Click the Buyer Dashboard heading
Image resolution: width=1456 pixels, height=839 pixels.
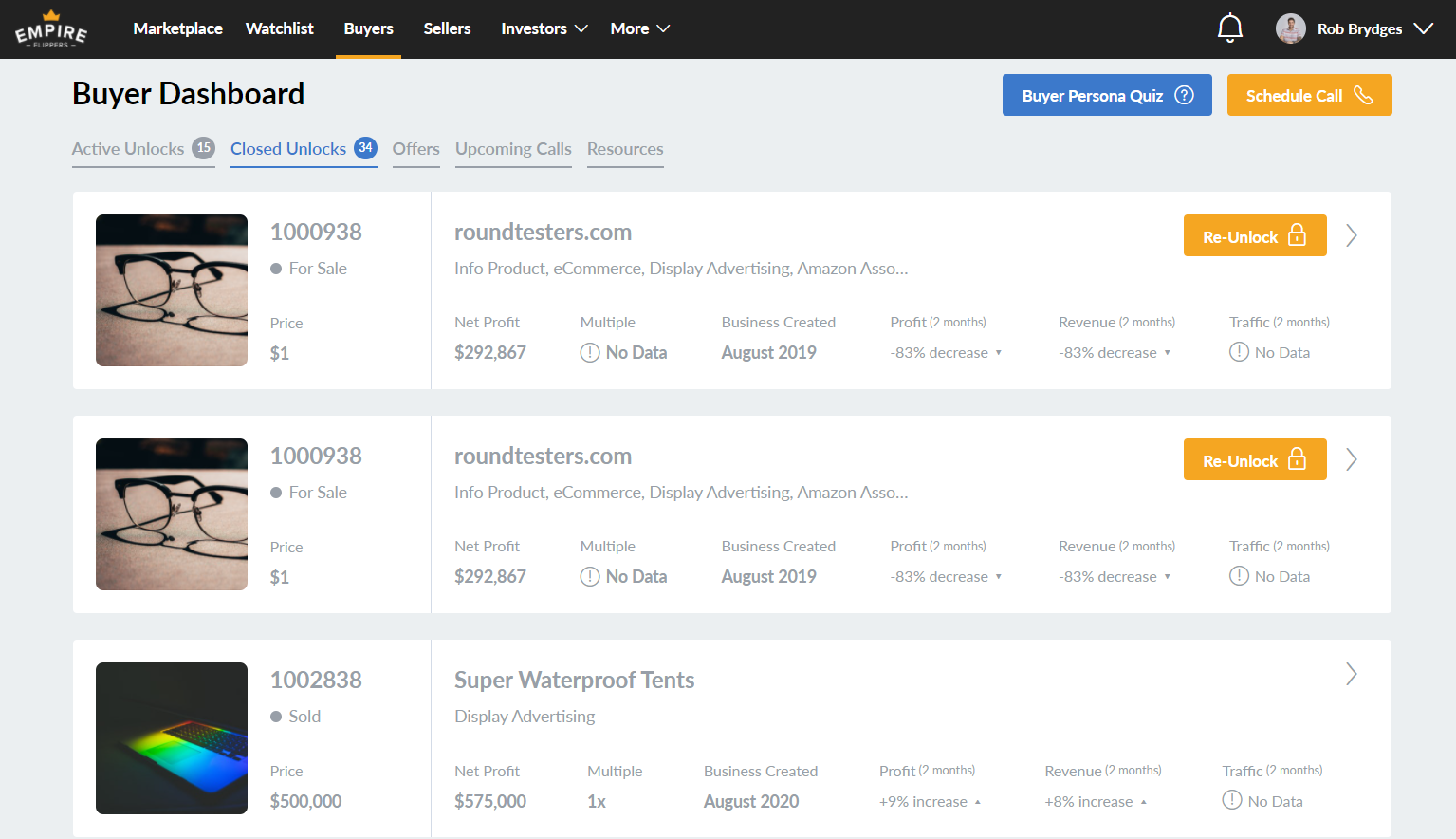(189, 94)
